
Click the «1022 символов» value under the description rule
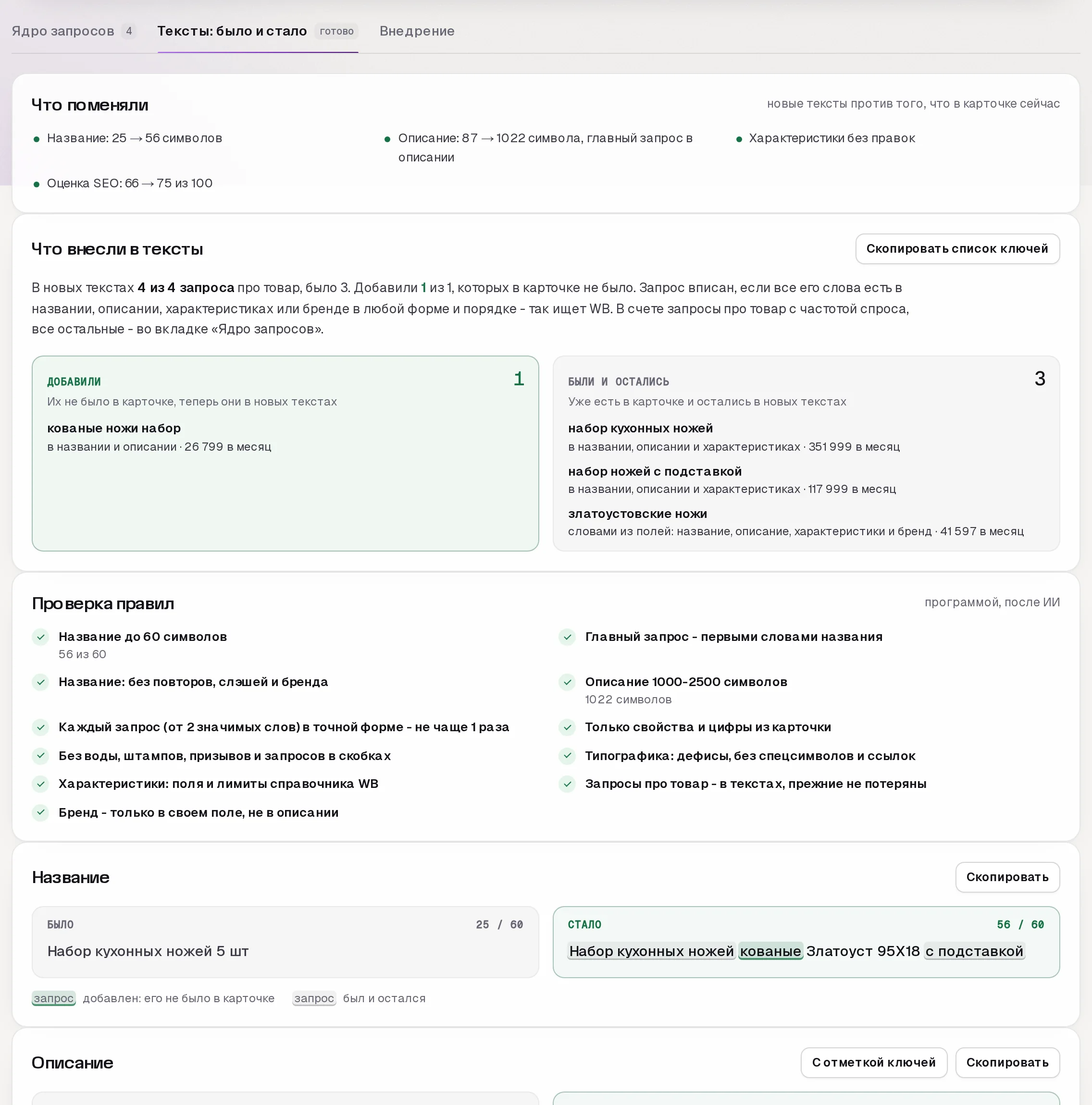[628, 700]
